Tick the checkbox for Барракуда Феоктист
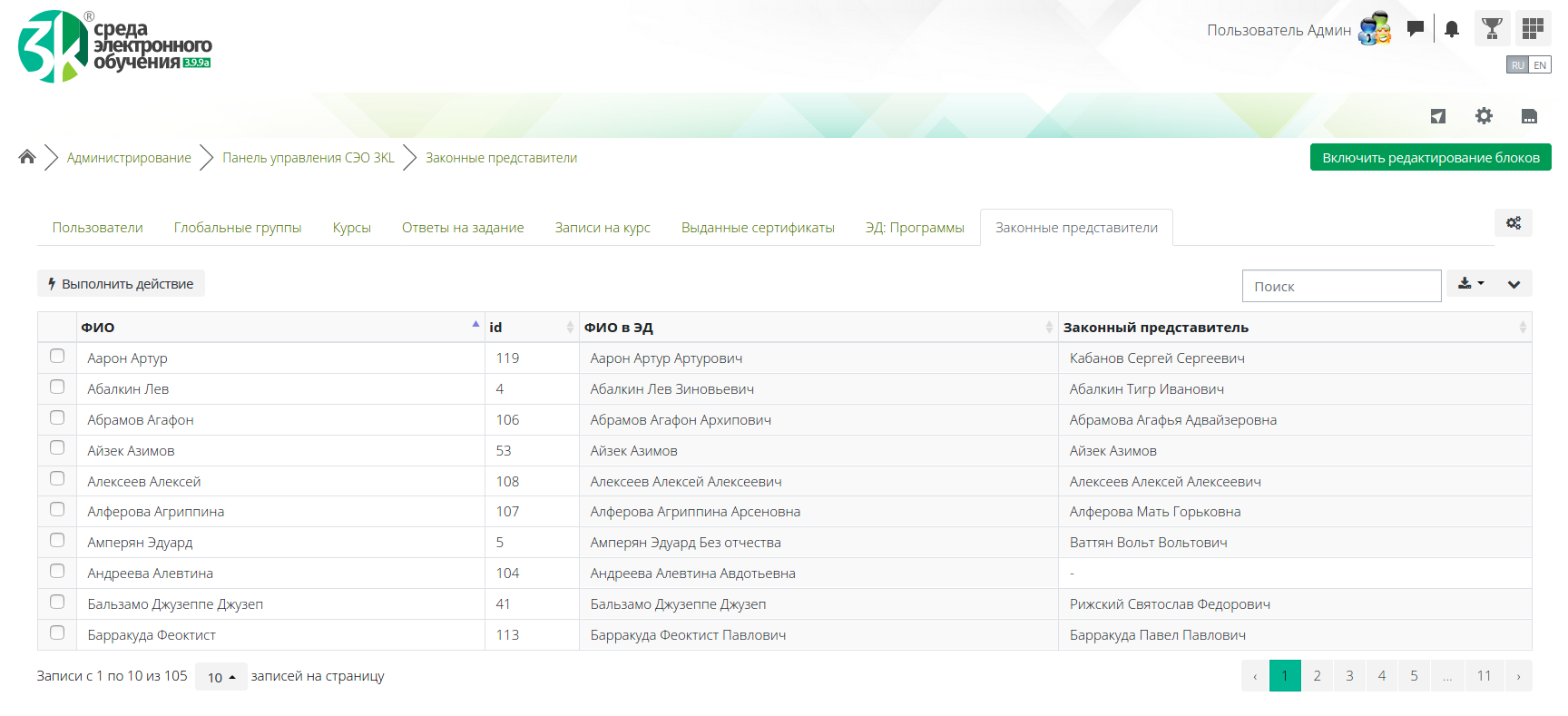The width and height of the screenshot is (1568, 716). click(x=57, y=633)
